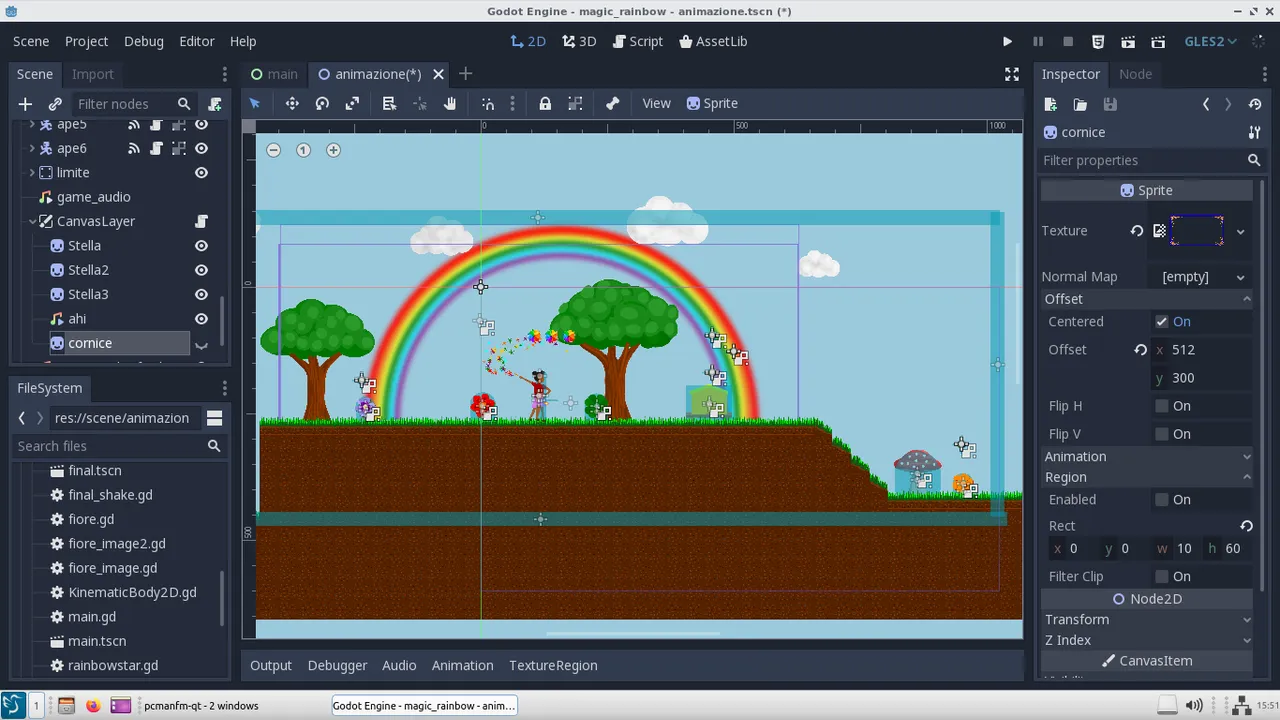Zoom in on the canvas viewport
The height and width of the screenshot is (720, 1280).
333,150
